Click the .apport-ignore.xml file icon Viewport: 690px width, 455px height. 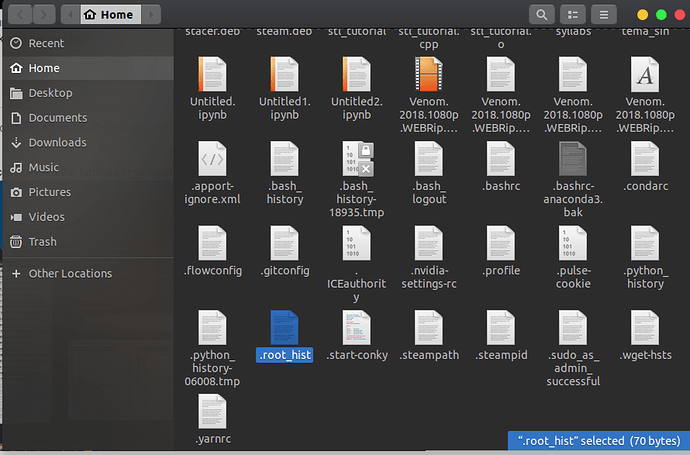coord(213,160)
